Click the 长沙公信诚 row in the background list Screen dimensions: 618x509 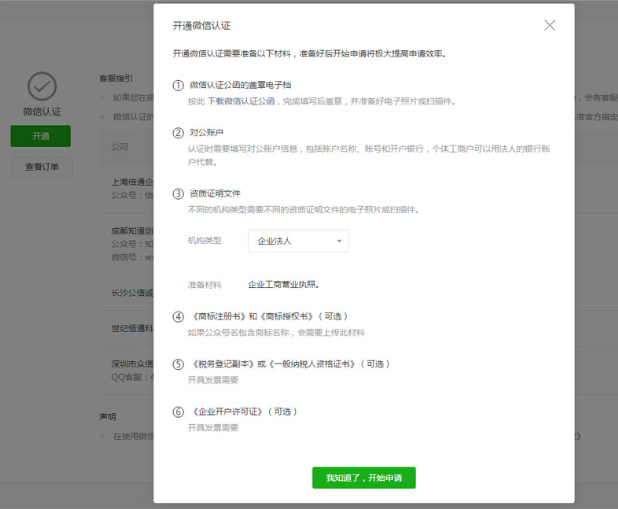127,293
